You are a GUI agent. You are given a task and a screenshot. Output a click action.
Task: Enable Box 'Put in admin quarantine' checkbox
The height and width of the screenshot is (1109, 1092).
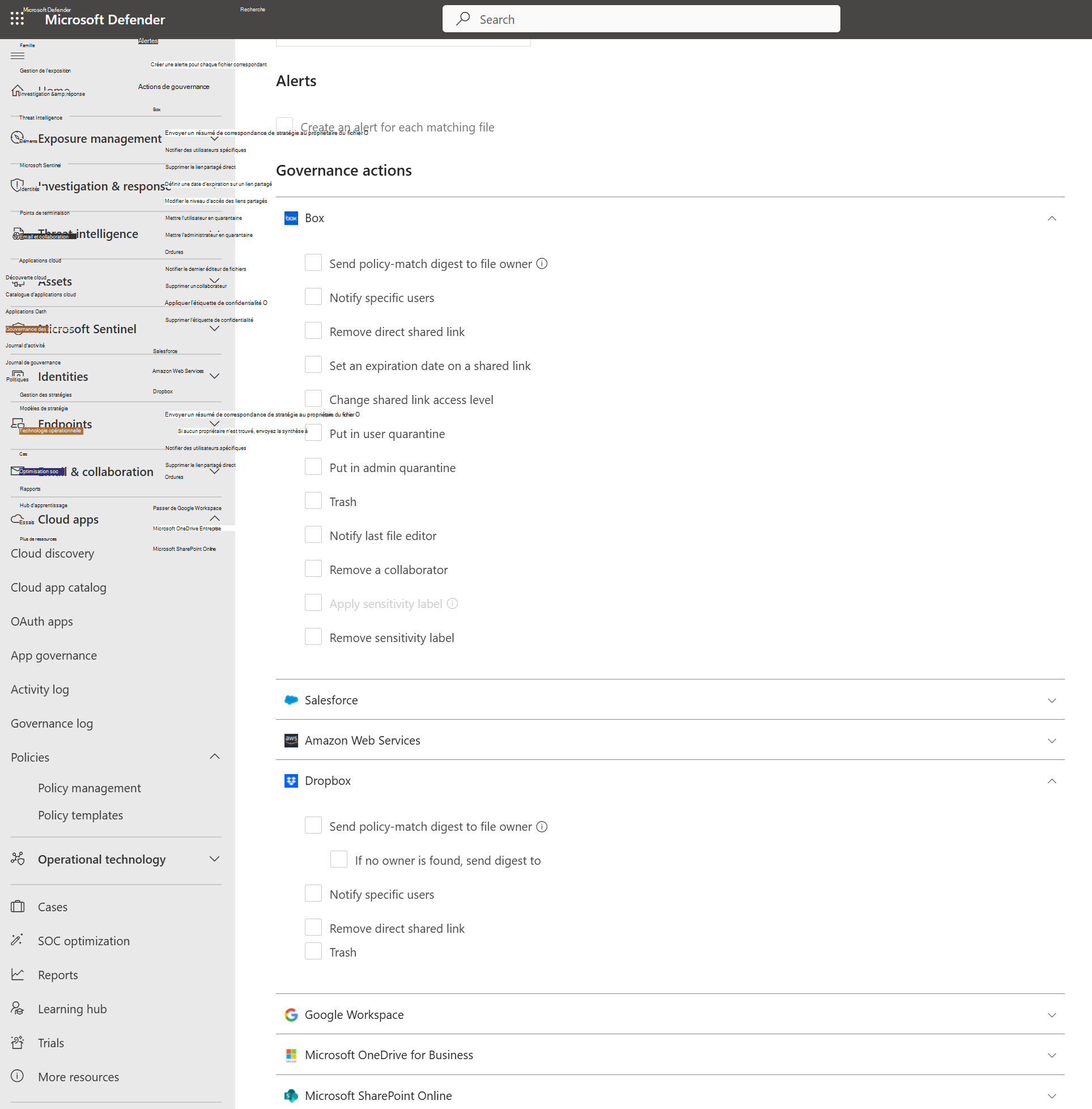click(x=313, y=467)
